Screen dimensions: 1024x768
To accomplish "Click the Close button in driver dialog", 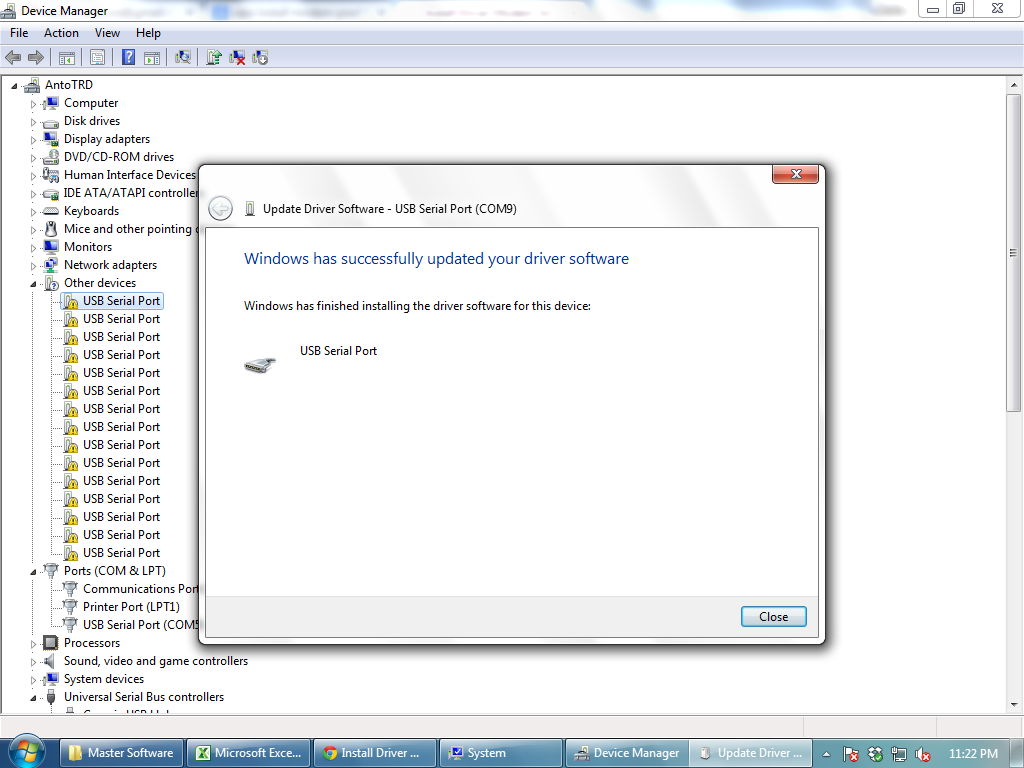I will [773, 616].
